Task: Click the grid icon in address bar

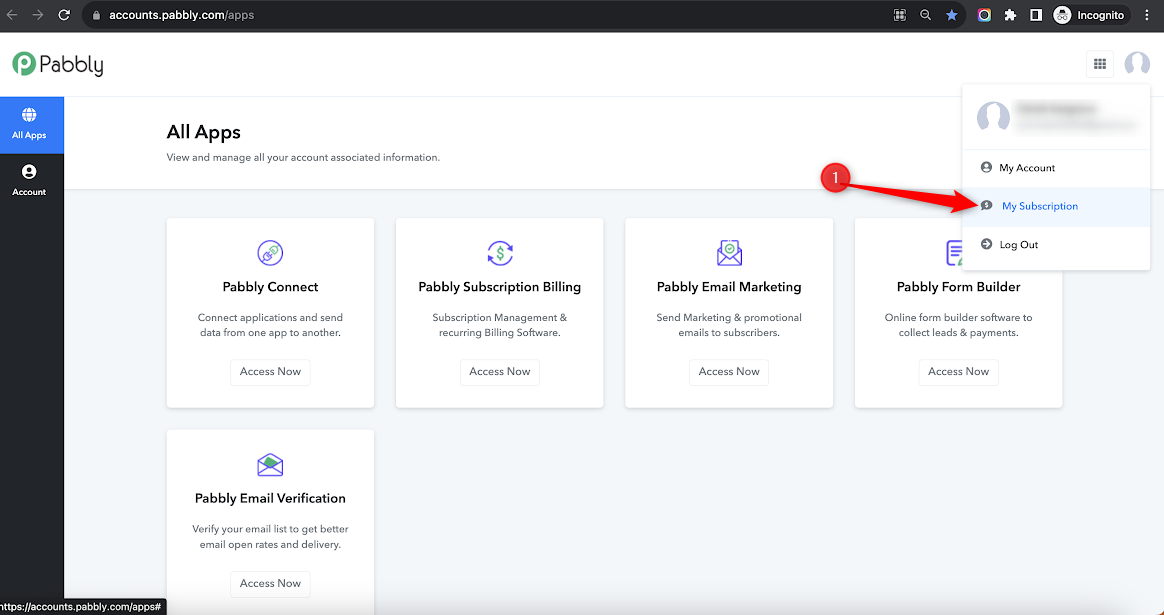Action: point(900,15)
